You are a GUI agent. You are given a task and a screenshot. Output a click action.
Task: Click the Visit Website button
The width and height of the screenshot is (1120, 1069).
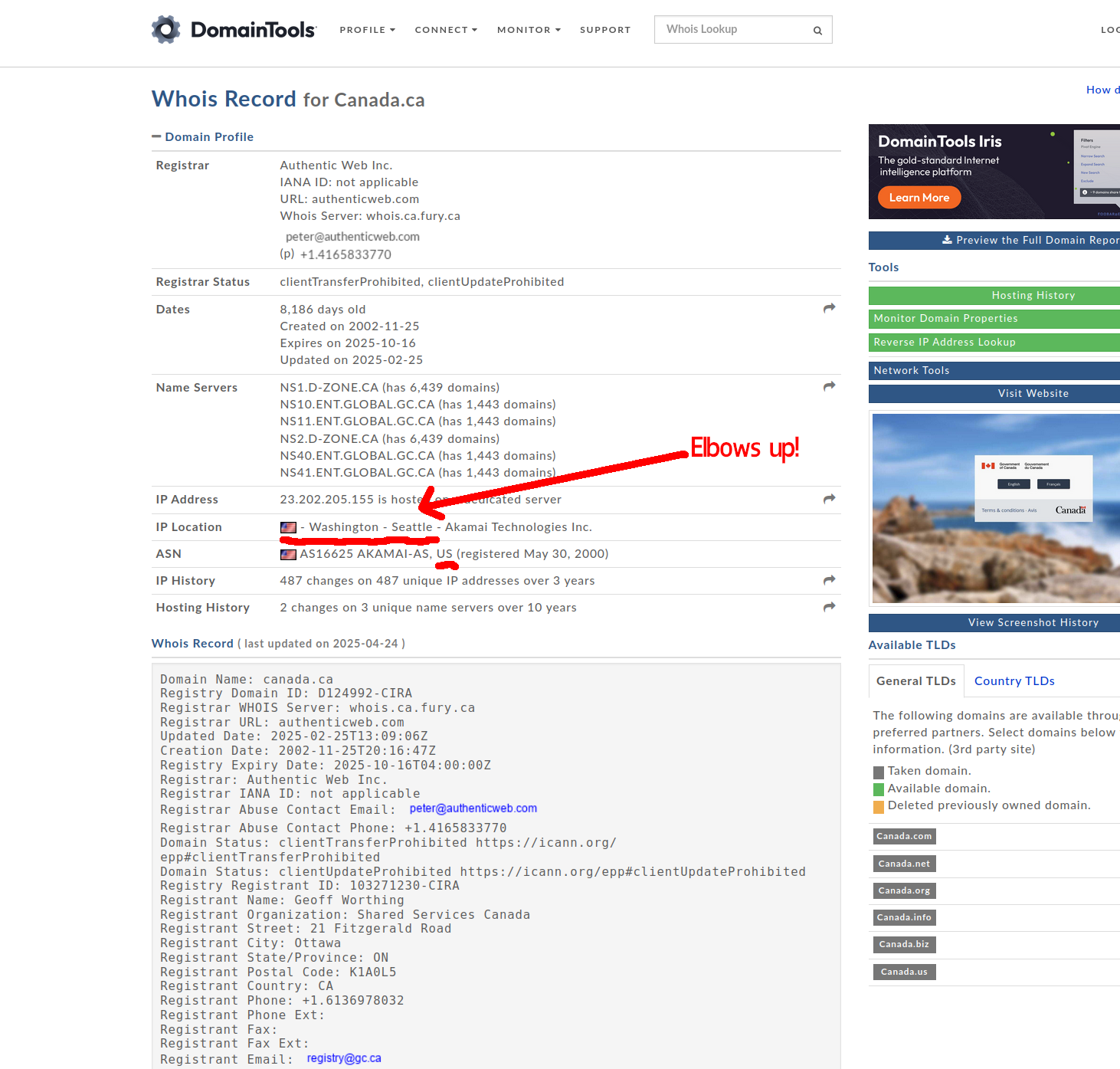(x=994, y=394)
